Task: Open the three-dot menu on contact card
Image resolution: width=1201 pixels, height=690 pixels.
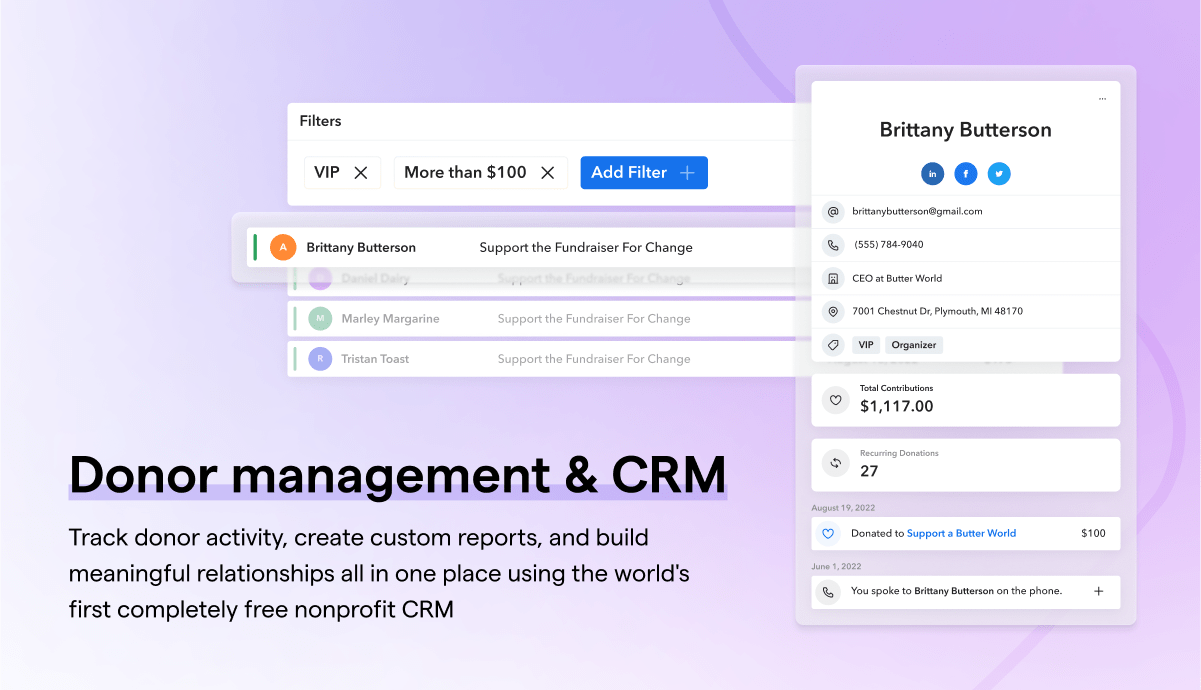Action: pos(1102,98)
